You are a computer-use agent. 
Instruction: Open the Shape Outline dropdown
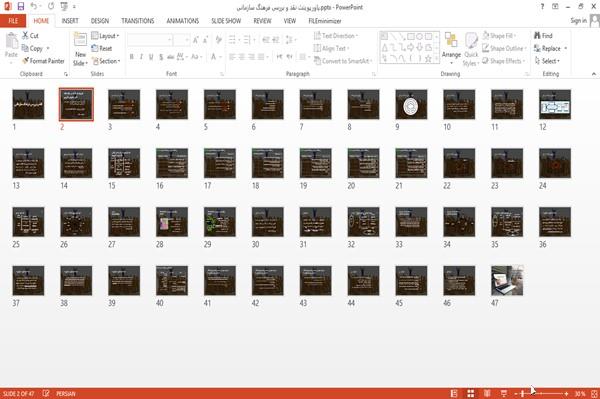point(504,48)
